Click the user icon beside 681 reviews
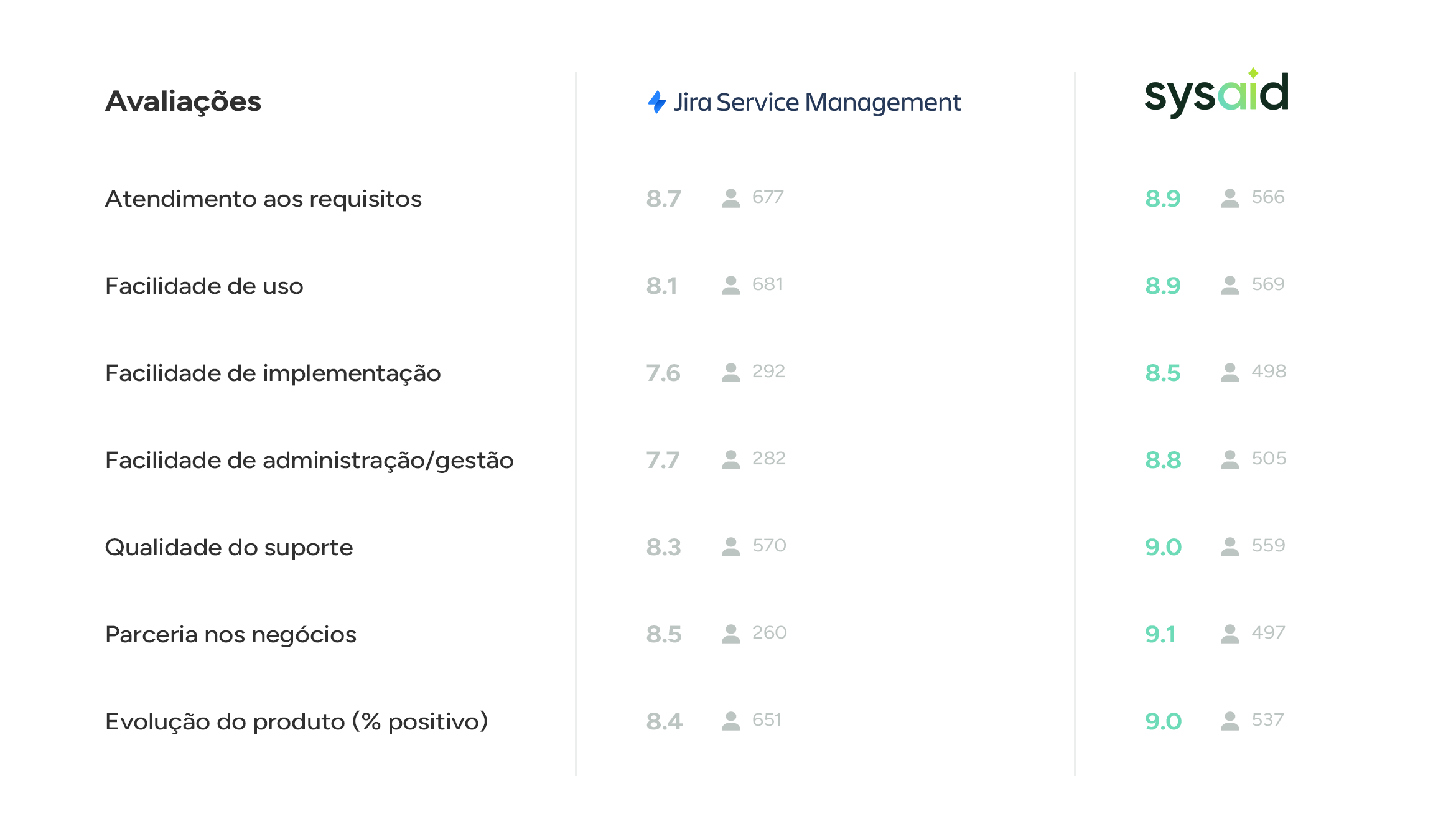This screenshot has width=1456, height=834. (x=730, y=285)
